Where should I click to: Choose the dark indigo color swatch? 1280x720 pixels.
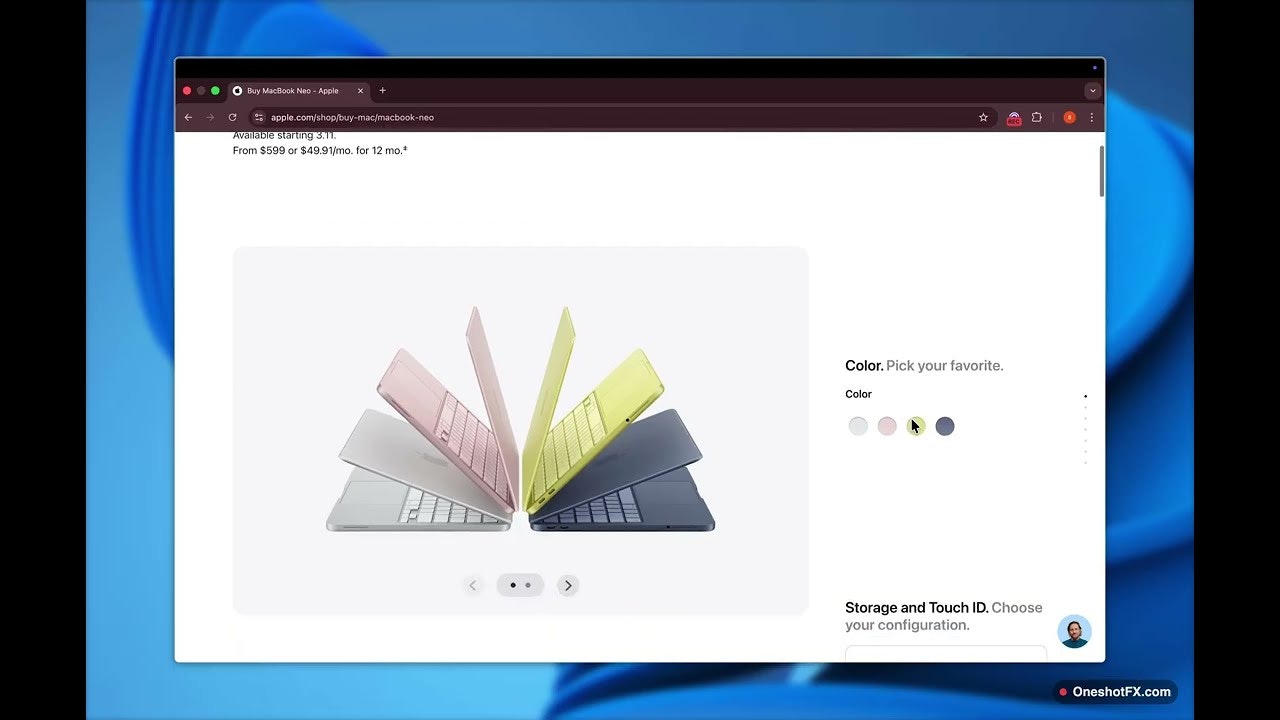[x=945, y=426]
